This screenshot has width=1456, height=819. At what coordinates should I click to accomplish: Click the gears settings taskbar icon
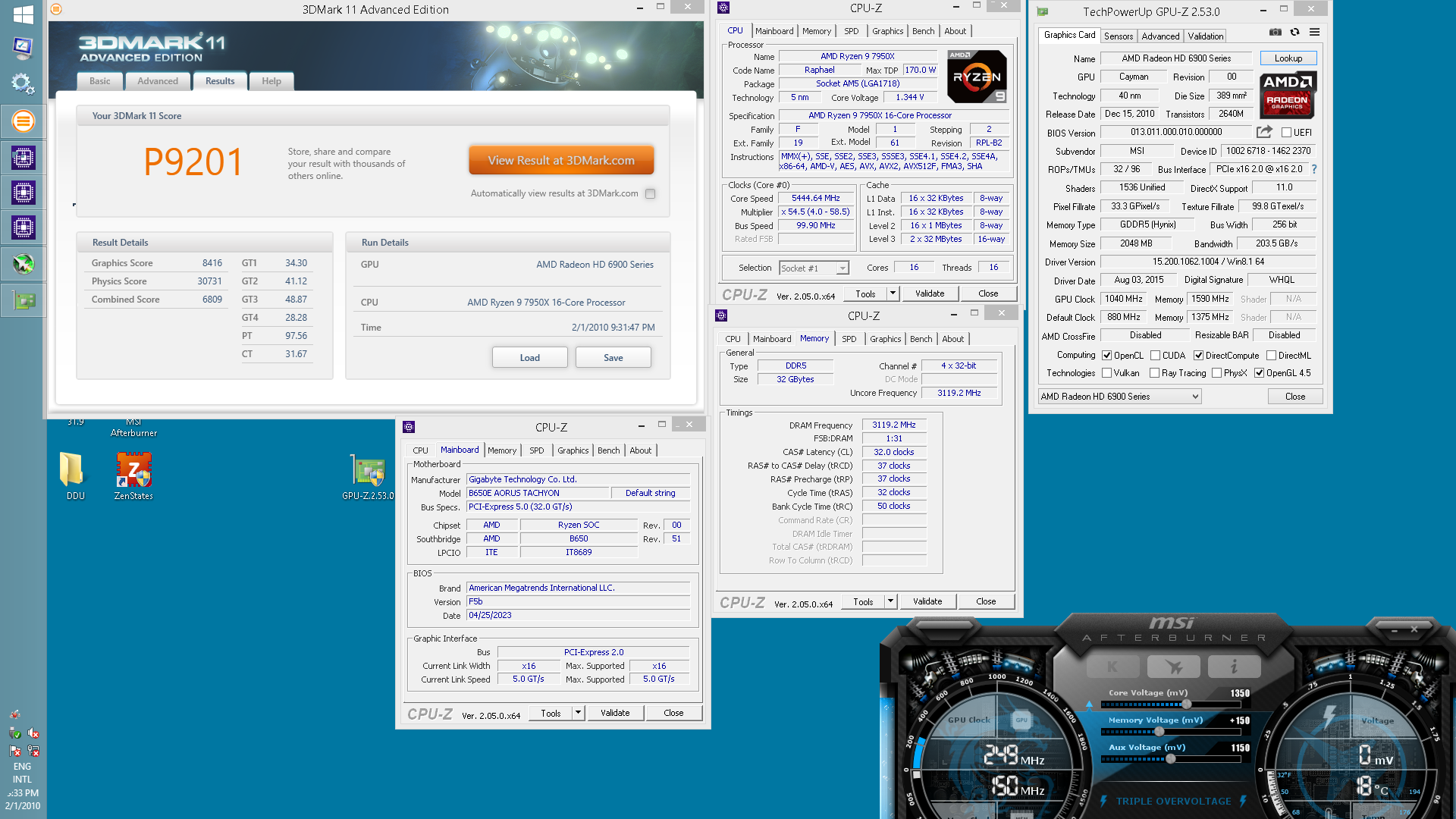coord(23,83)
